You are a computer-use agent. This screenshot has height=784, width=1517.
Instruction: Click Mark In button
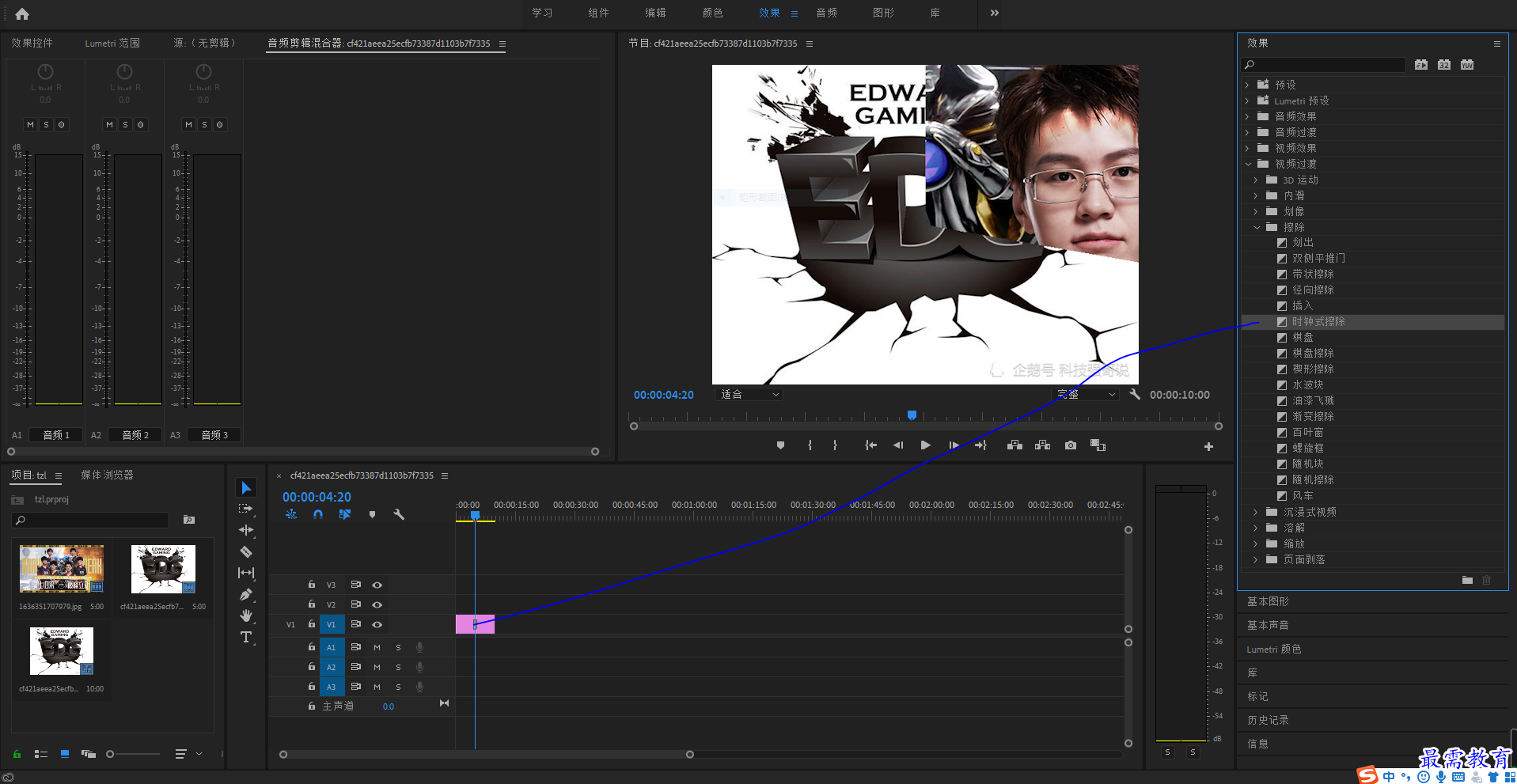[x=810, y=445]
